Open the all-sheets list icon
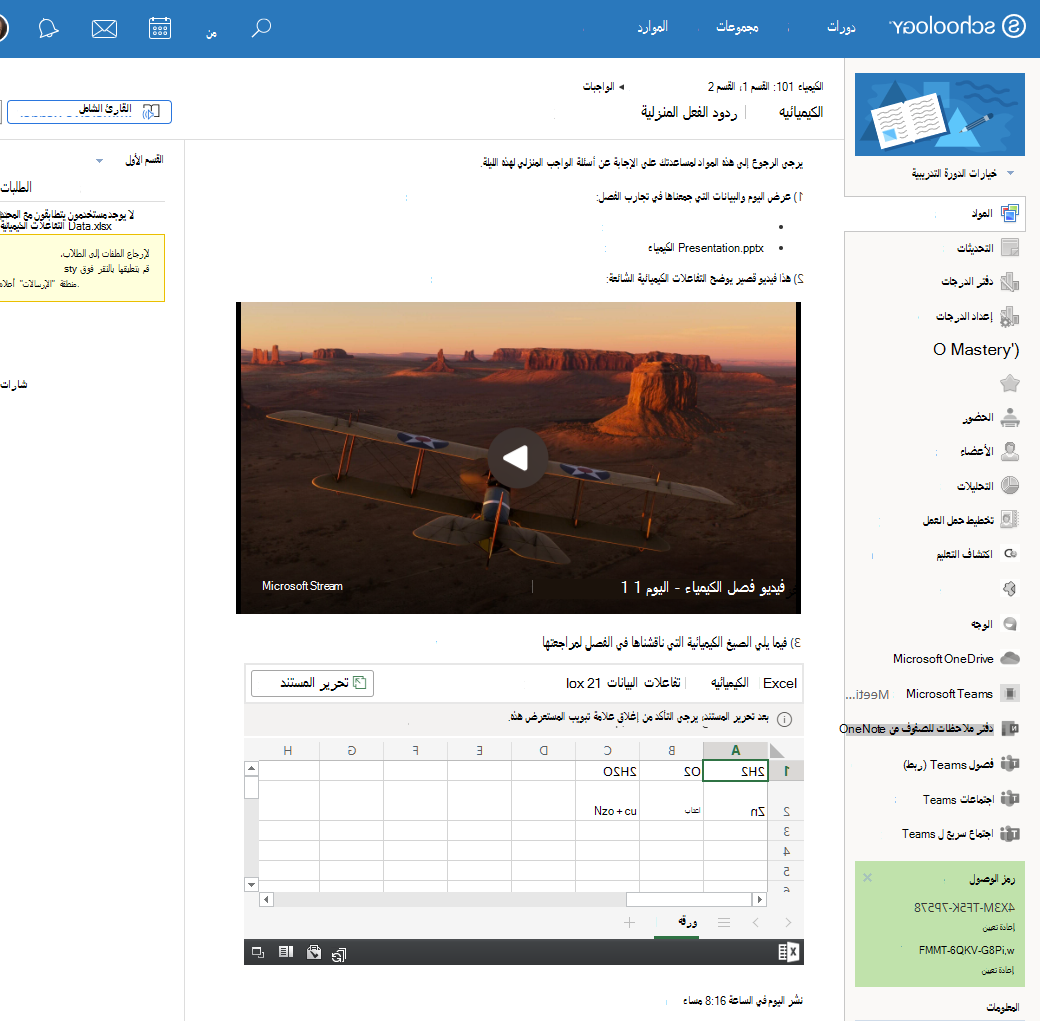The width and height of the screenshot is (1040, 1021). tap(724, 922)
